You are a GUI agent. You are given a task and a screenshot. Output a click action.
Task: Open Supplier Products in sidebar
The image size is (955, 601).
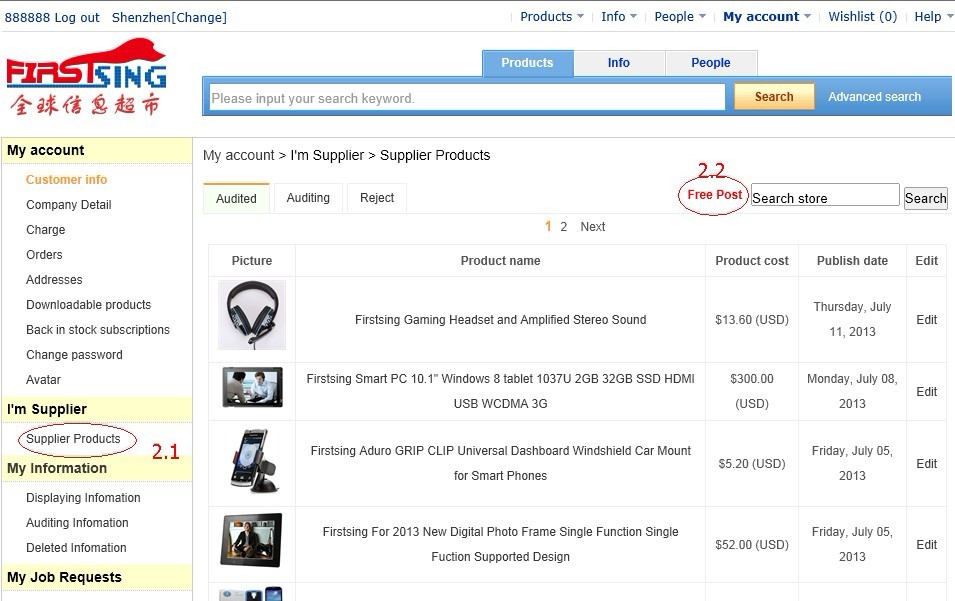click(73, 438)
